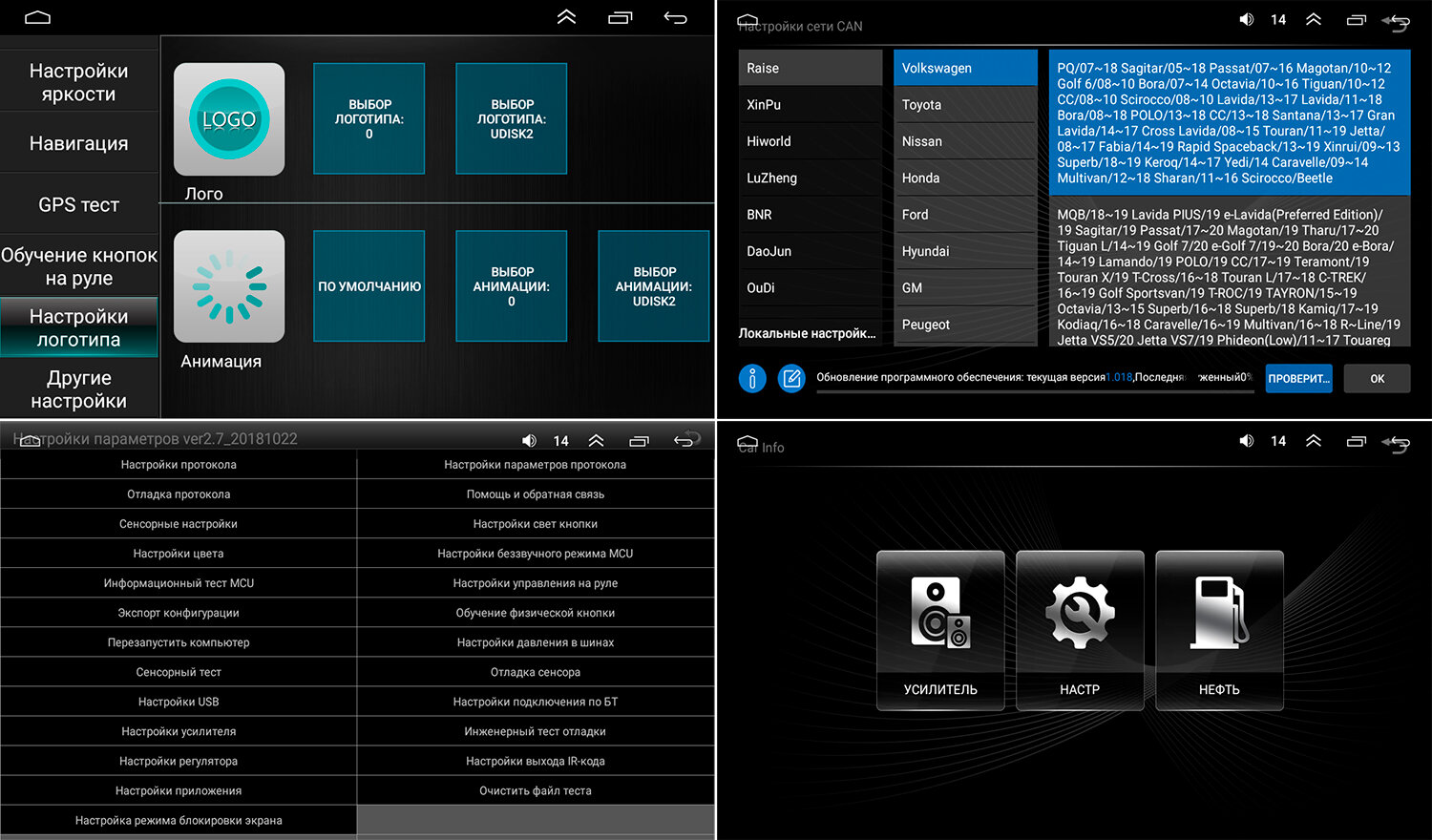
Task: Open Настройки подключения по БТ row
Action: 536,702
